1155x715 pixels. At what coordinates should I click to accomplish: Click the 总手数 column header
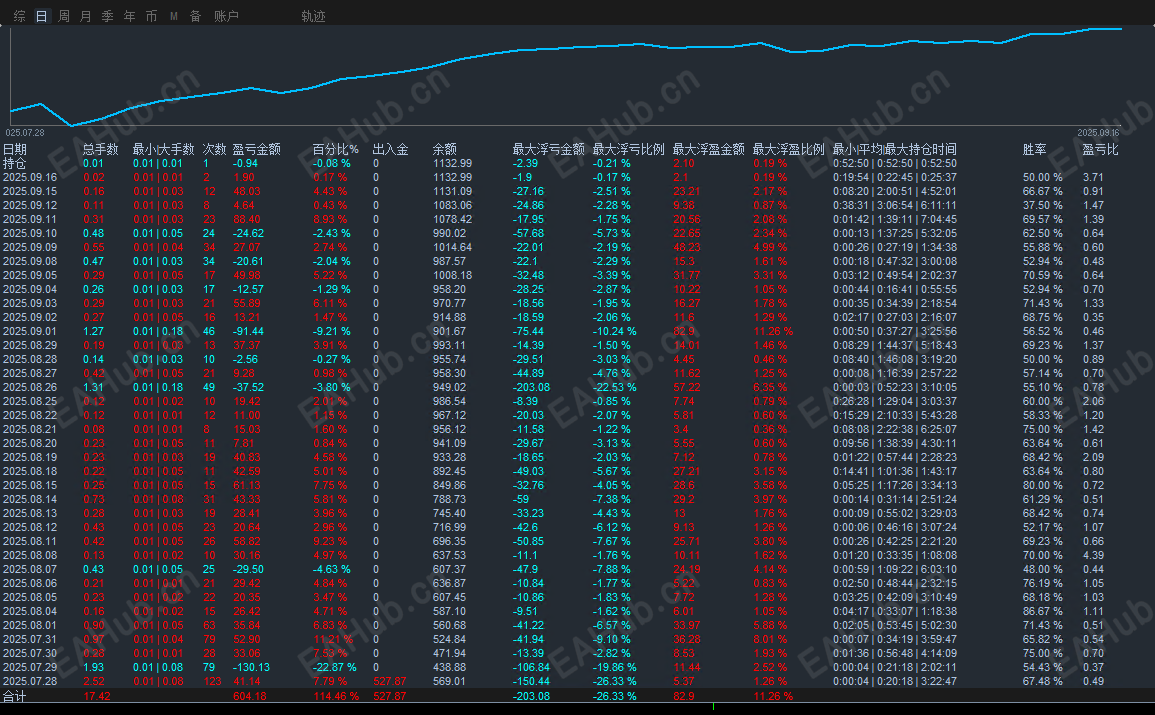click(100, 149)
